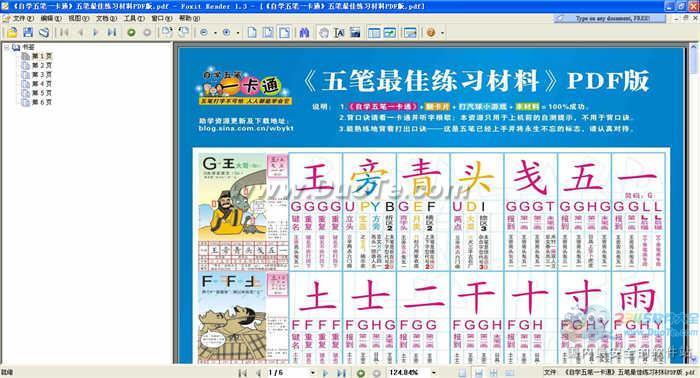Image resolution: width=700 pixels, height=378 pixels.
Task: Set Actual Size page view icon
Action: 252,32
